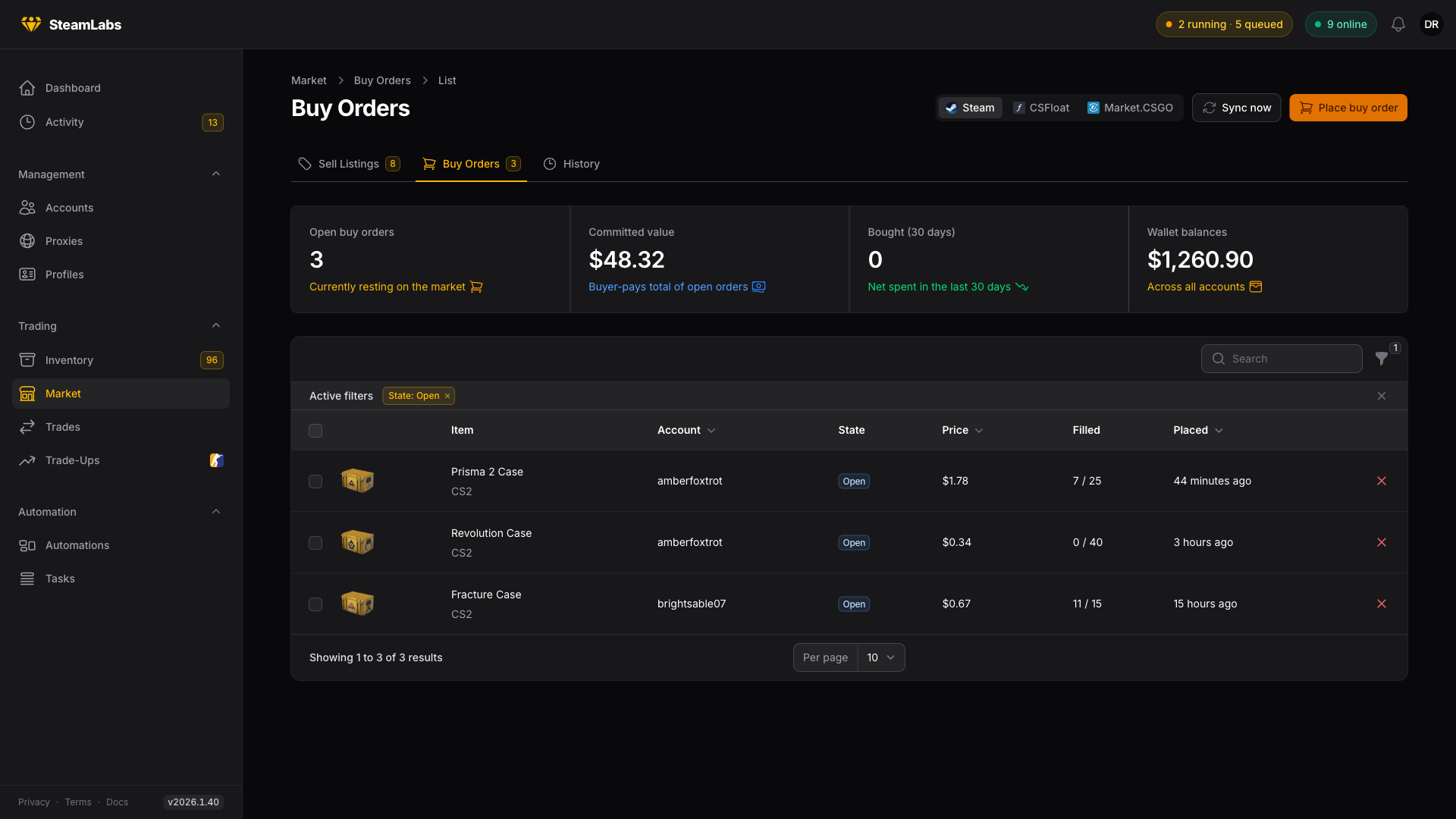Remove the State: Open filter chip

447,396
